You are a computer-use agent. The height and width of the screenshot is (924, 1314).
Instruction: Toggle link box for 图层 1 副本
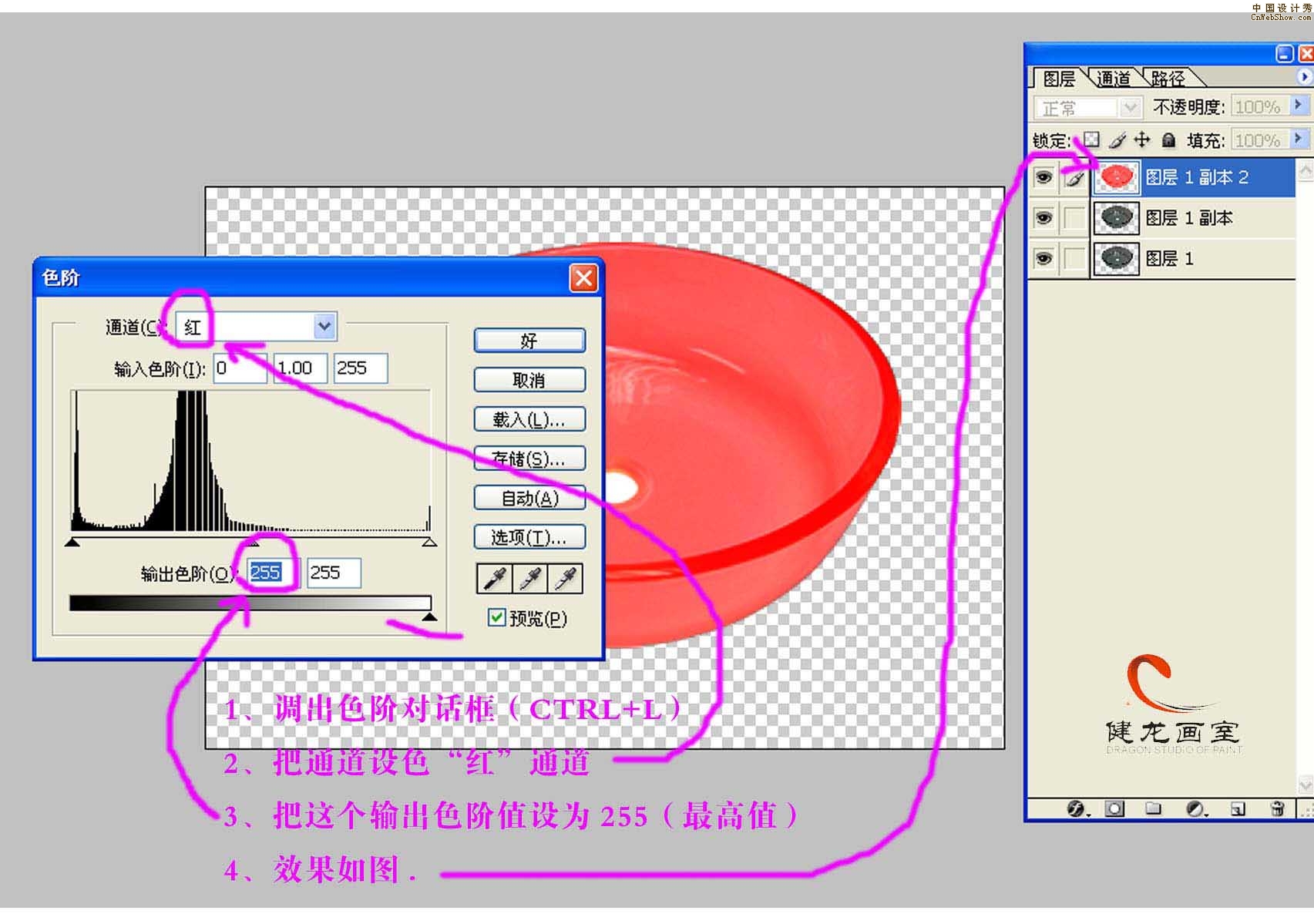[1074, 218]
